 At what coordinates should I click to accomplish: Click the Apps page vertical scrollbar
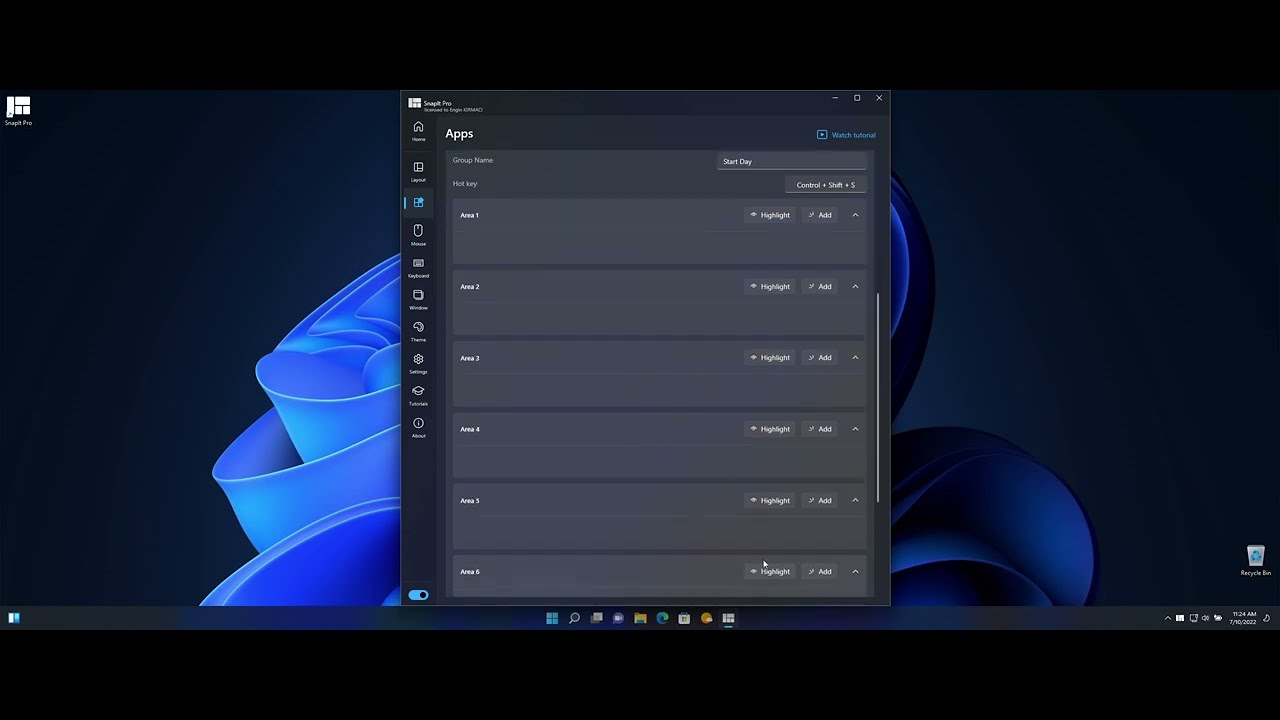(878, 398)
